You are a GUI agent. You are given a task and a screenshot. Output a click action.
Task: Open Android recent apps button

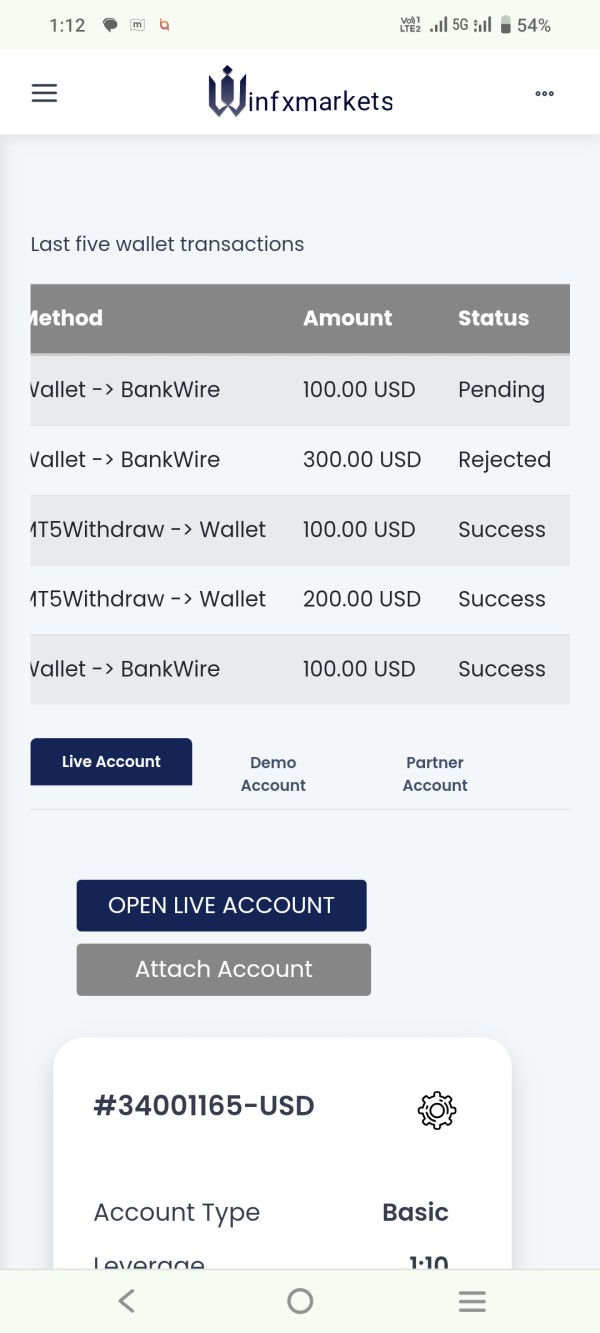[x=472, y=1300]
